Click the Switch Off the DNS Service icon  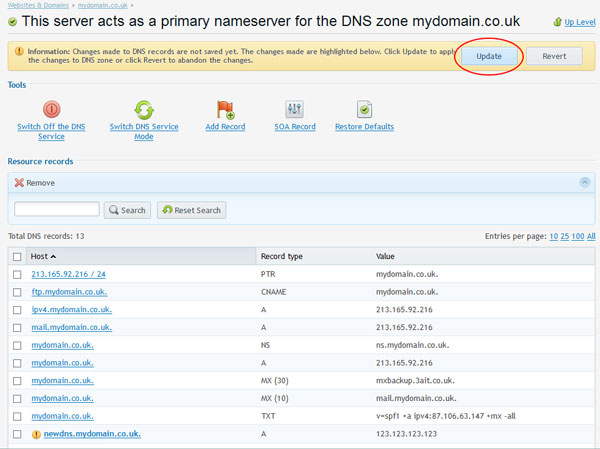[x=51, y=109]
